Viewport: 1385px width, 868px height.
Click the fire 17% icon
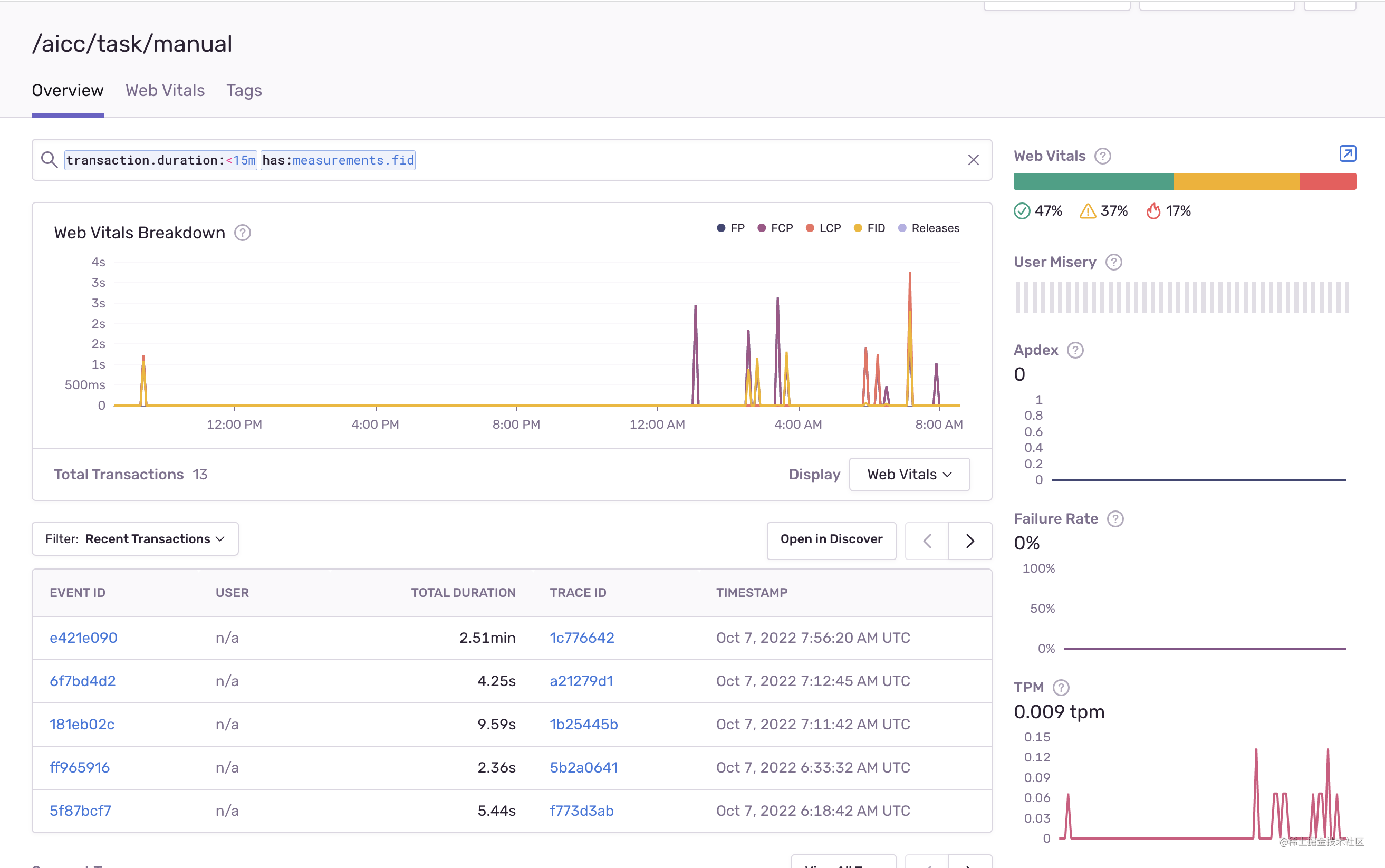coord(1153,211)
